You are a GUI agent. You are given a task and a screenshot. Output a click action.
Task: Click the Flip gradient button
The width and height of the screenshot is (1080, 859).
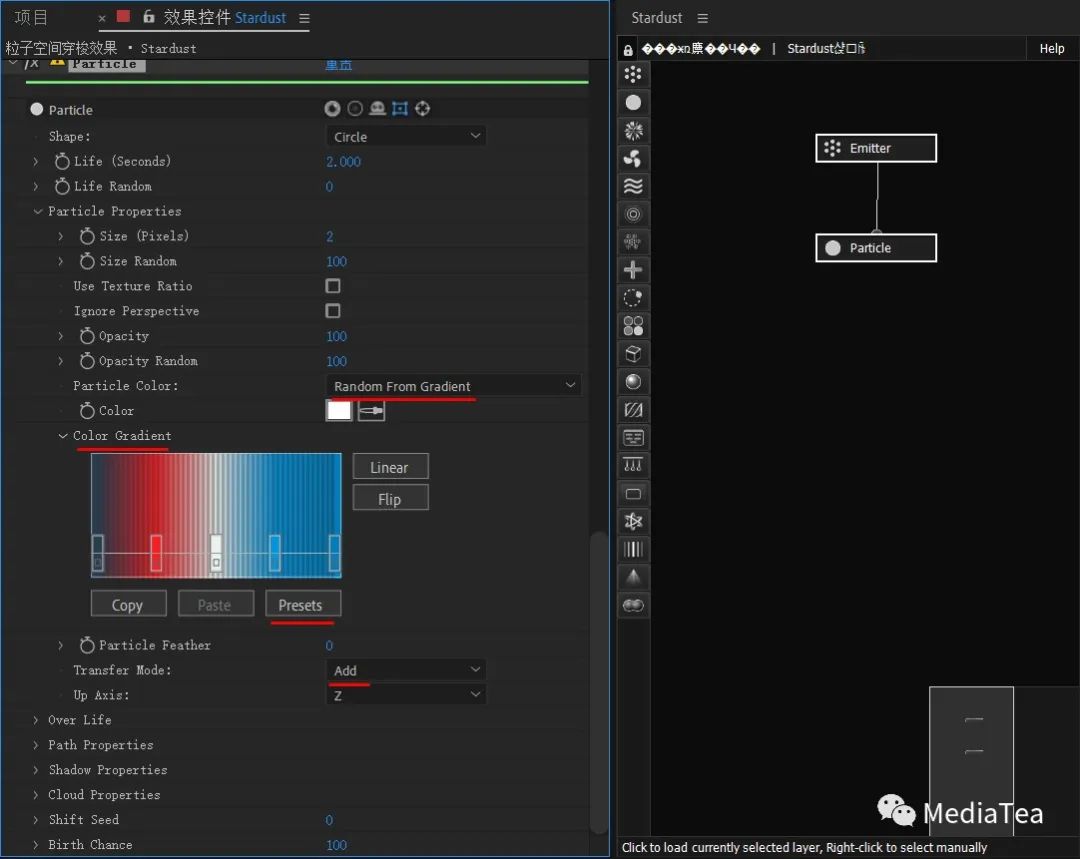[391, 498]
